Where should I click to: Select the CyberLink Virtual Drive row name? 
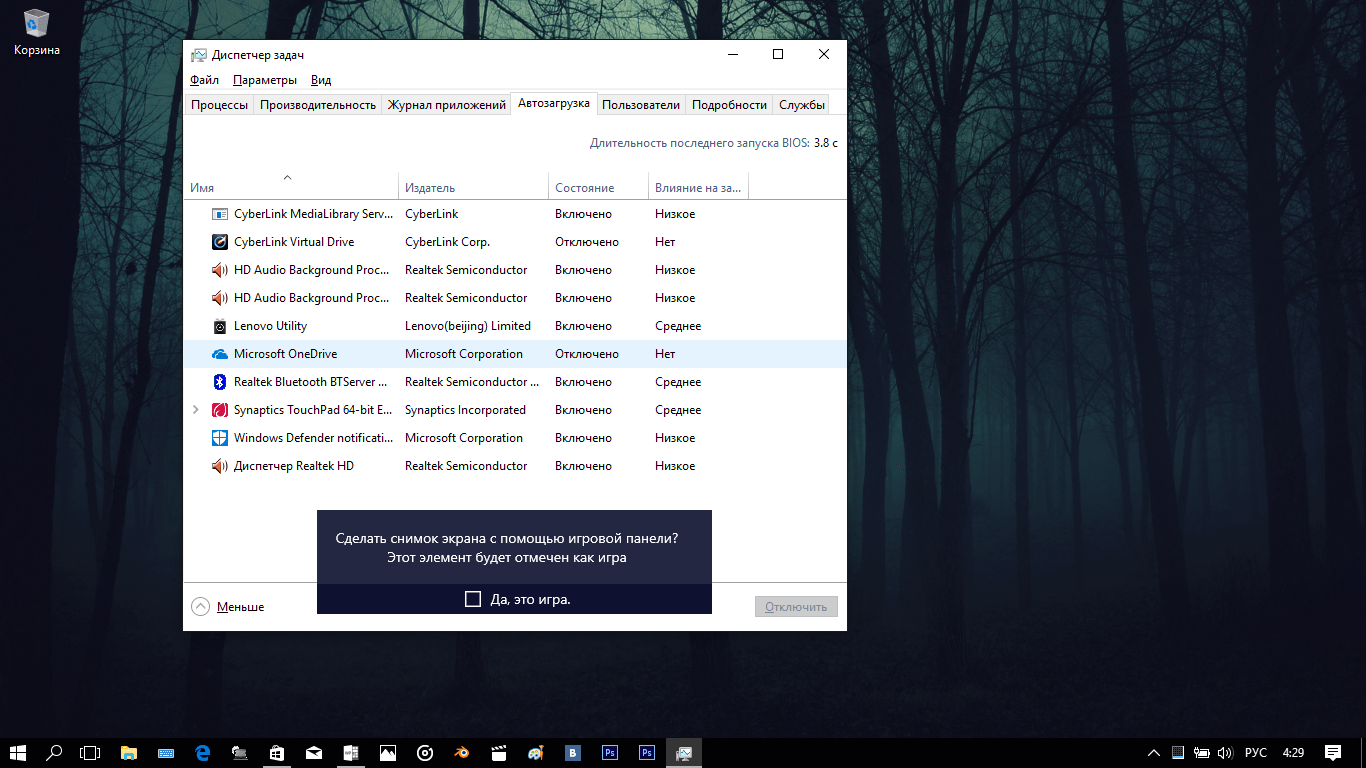pos(294,242)
